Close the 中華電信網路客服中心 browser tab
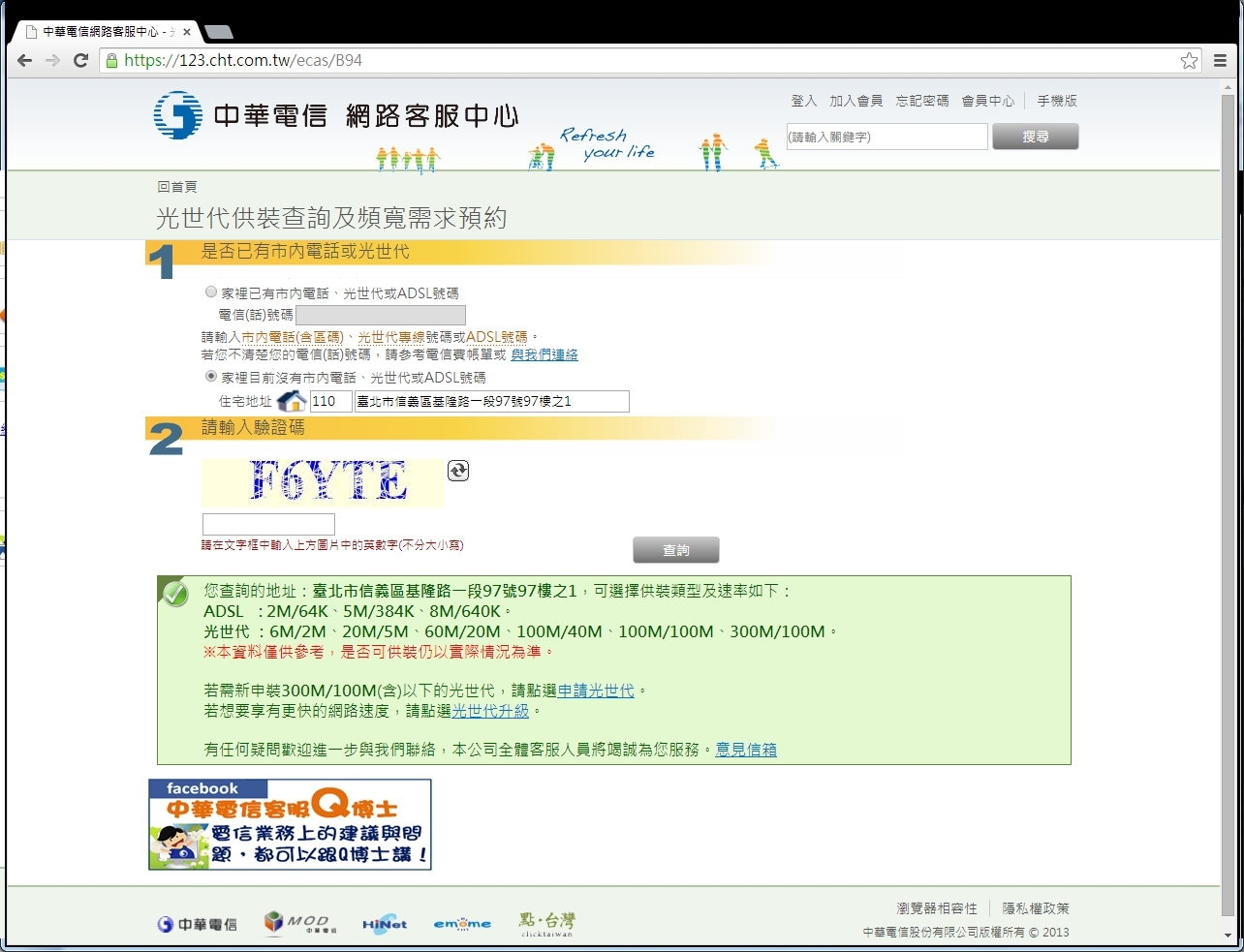Viewport: 1244px width, 952px height. pos(187,32)
